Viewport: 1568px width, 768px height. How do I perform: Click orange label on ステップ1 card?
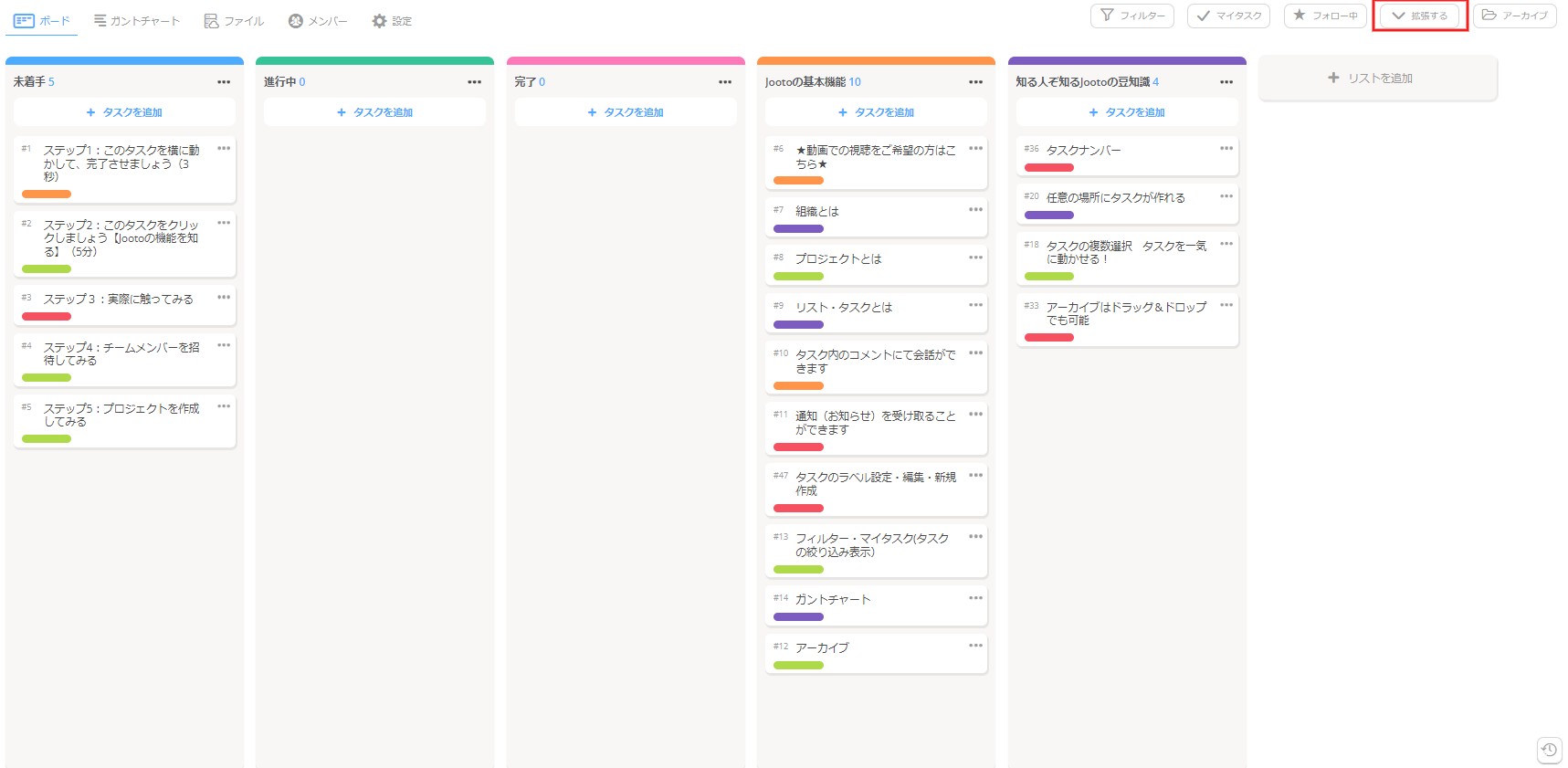[47, 194]
